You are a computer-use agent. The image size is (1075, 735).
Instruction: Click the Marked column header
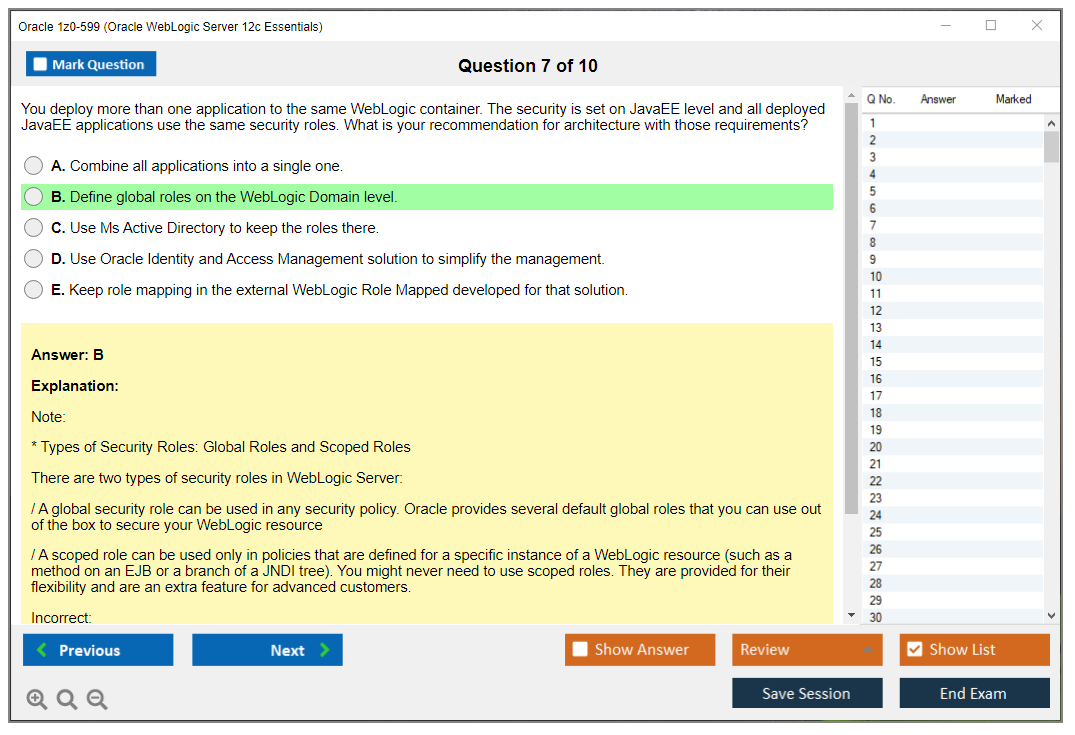tap(1012, 99)
